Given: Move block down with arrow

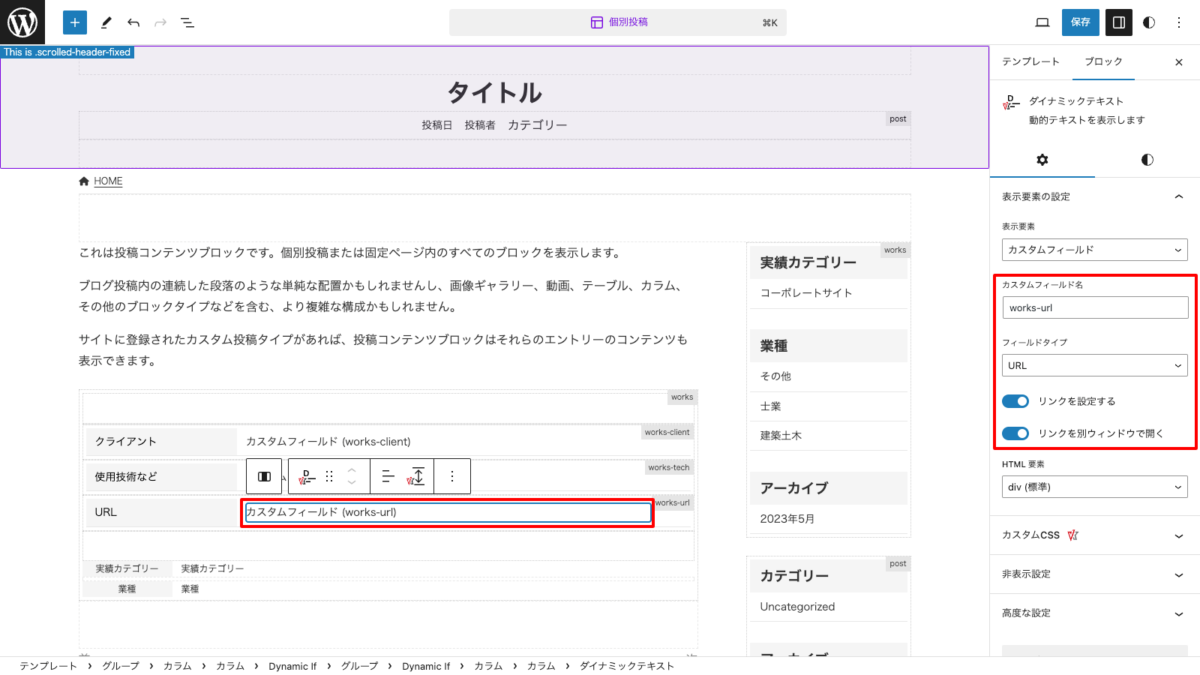Looking at the screenshot, I should (x=351, y=484).
